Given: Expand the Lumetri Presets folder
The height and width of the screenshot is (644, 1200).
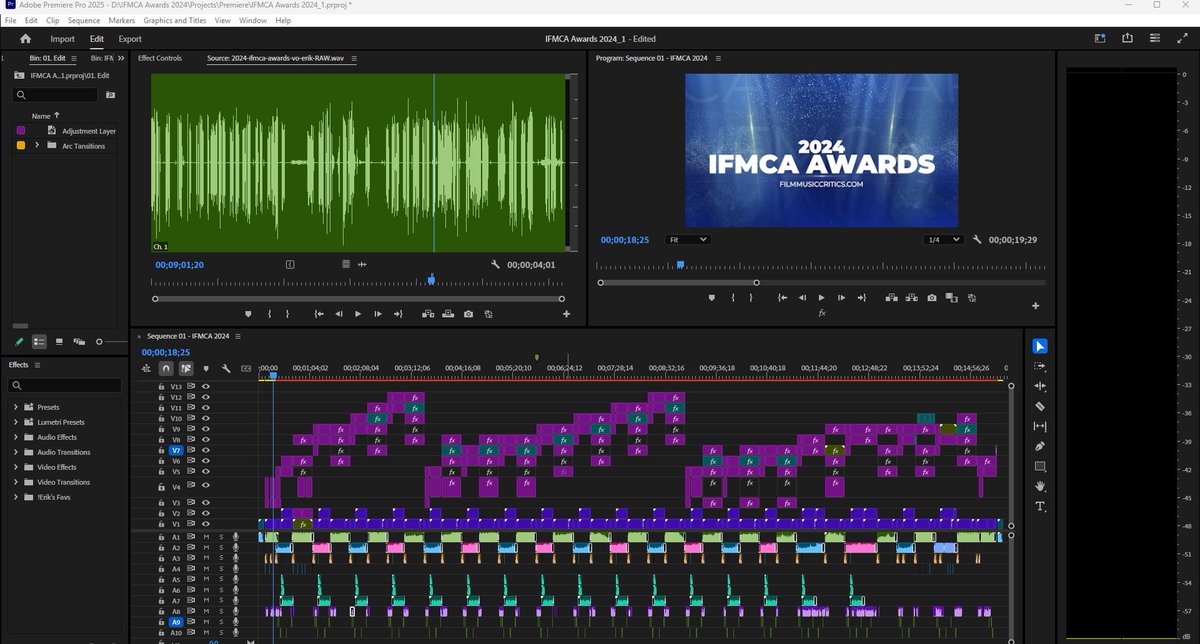Looking at the screenshot, I should click(x=16, y=422).
